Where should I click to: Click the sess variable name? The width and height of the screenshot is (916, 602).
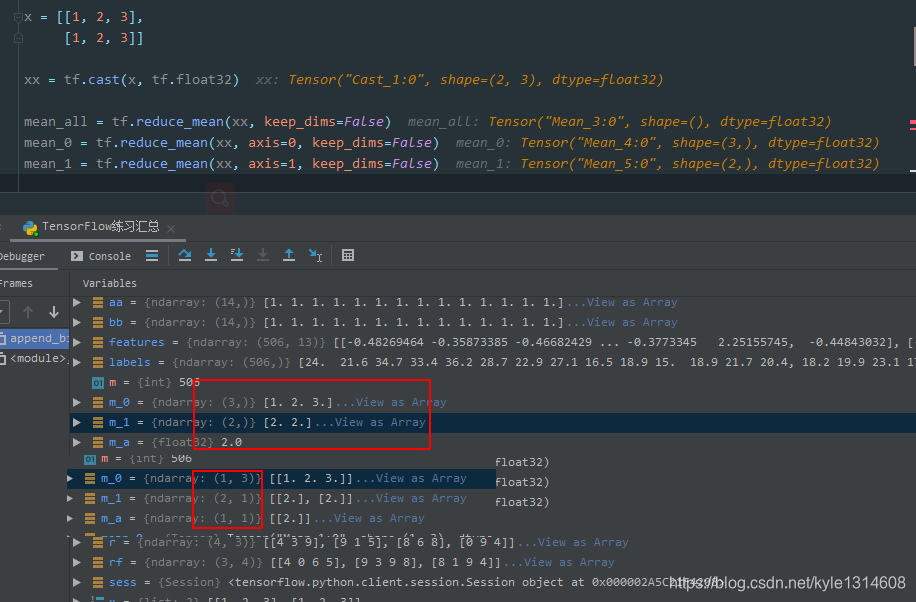point(123,583)
